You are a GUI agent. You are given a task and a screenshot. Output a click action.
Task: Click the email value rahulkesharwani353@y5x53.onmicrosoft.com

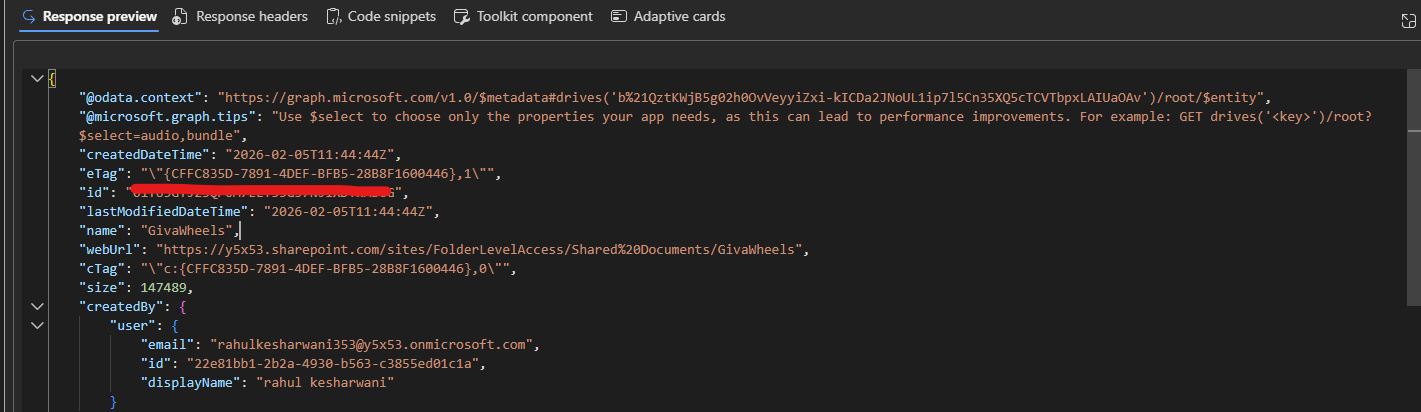coord(371,344)
